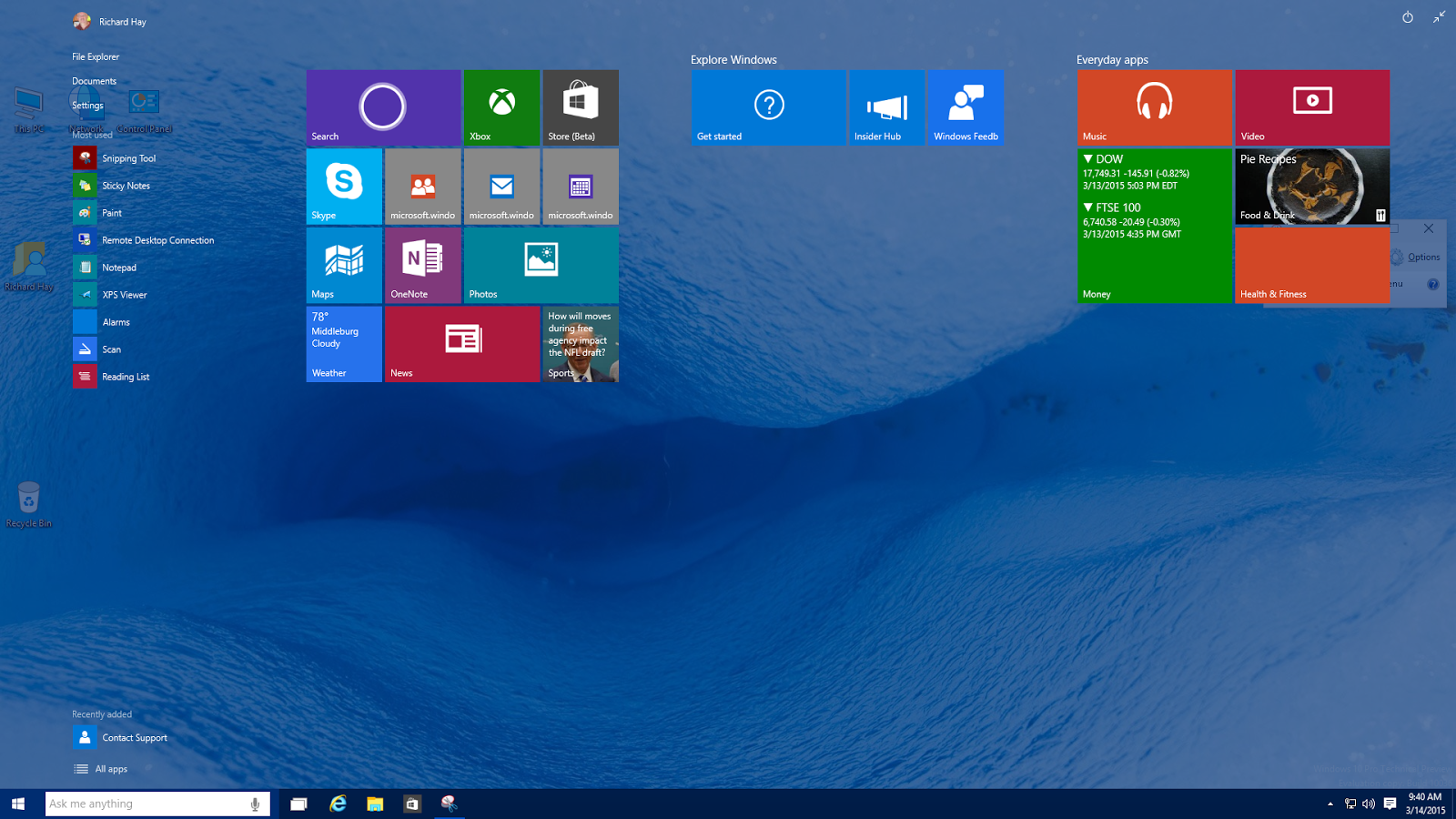Select Sticky Notes in the app list
This screenshot has width=1456, height=819.
click(x=112, y=186)
